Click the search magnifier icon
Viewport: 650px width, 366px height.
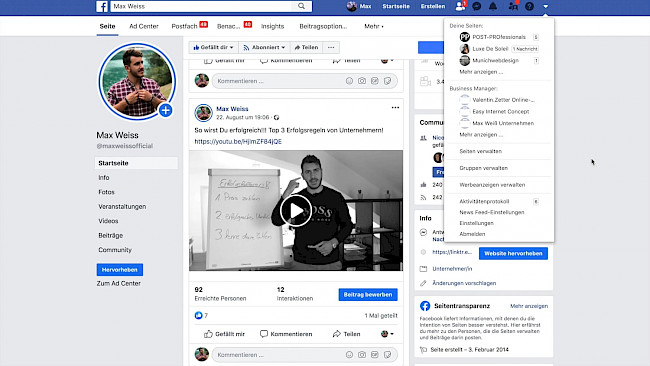pyautogui.click(x=301, y=6)
